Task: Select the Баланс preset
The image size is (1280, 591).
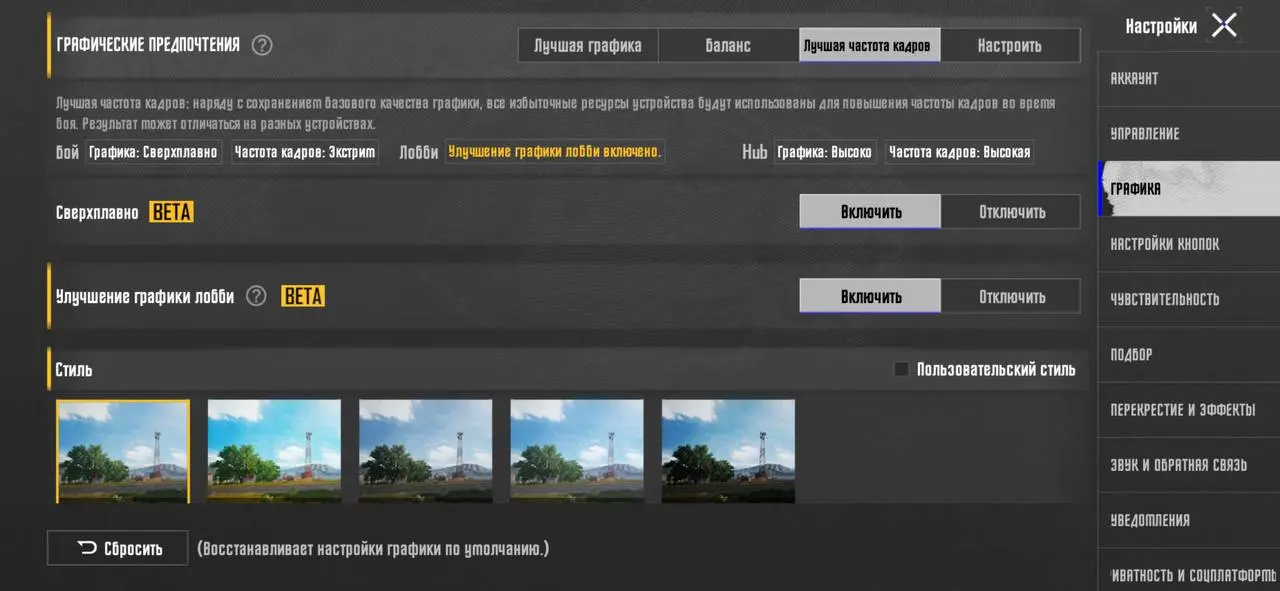Action: pyautogui.click(x=728, y=45)
